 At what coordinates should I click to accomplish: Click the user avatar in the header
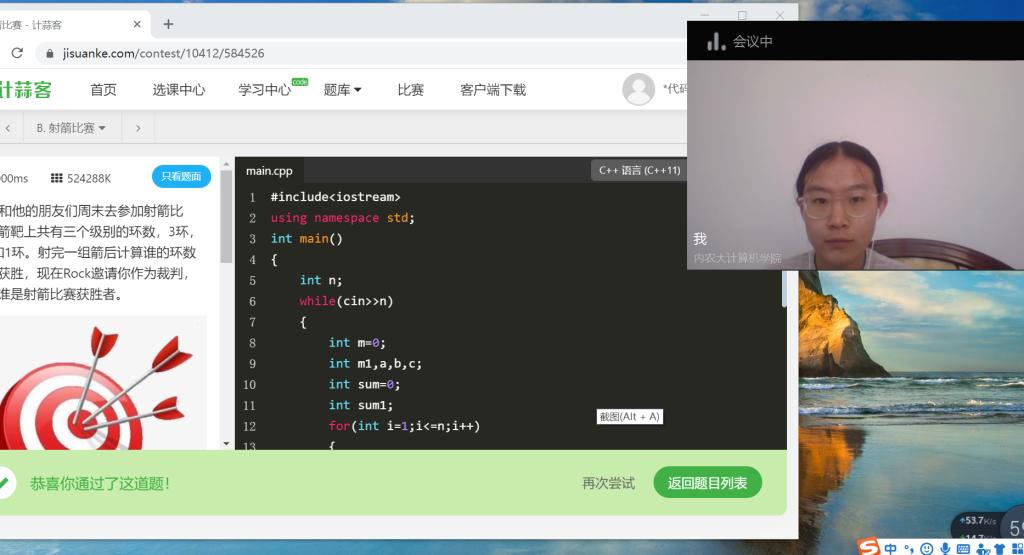click(x=638, y=89)
